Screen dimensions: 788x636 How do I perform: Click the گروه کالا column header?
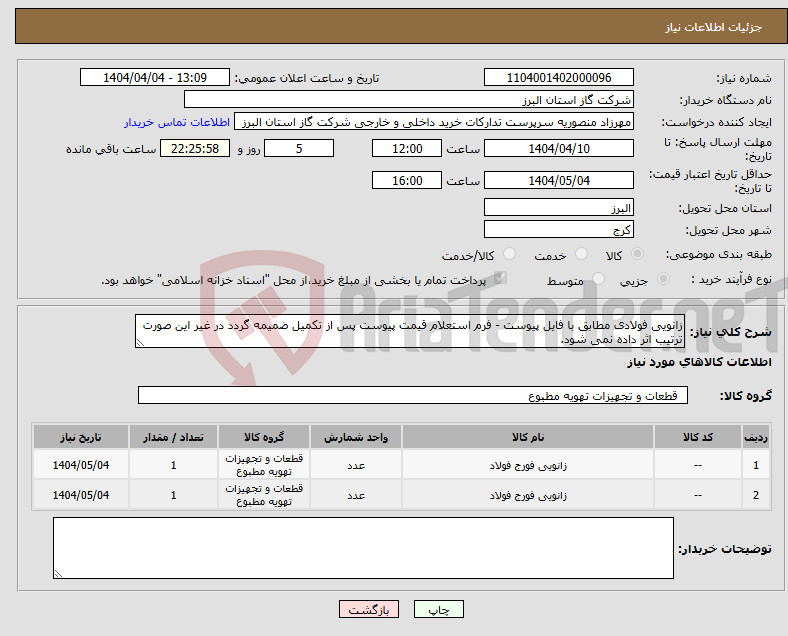264,437
